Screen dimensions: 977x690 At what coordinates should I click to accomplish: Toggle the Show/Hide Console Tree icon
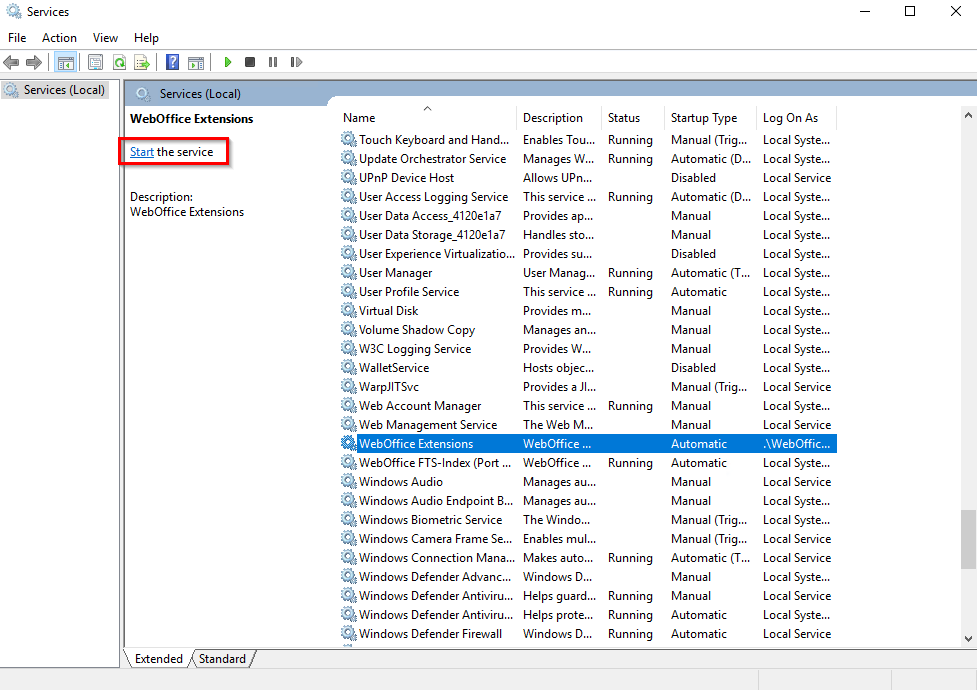coord(66,62)
